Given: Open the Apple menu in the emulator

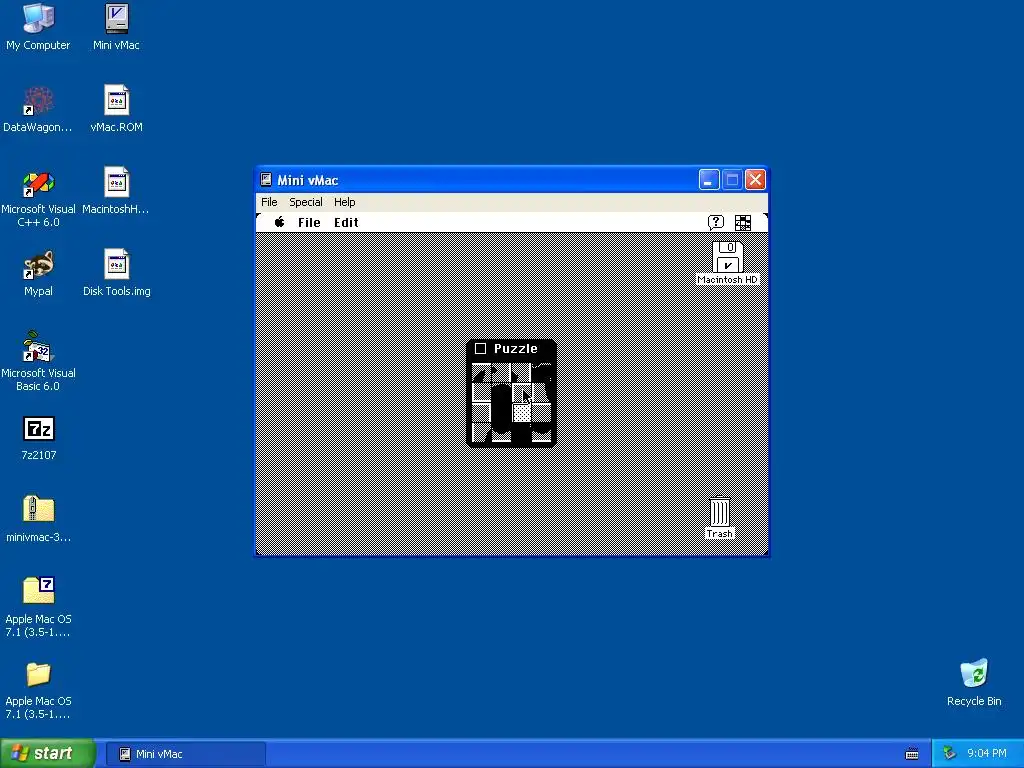Looking at the screenshot, I should point(280,222).
